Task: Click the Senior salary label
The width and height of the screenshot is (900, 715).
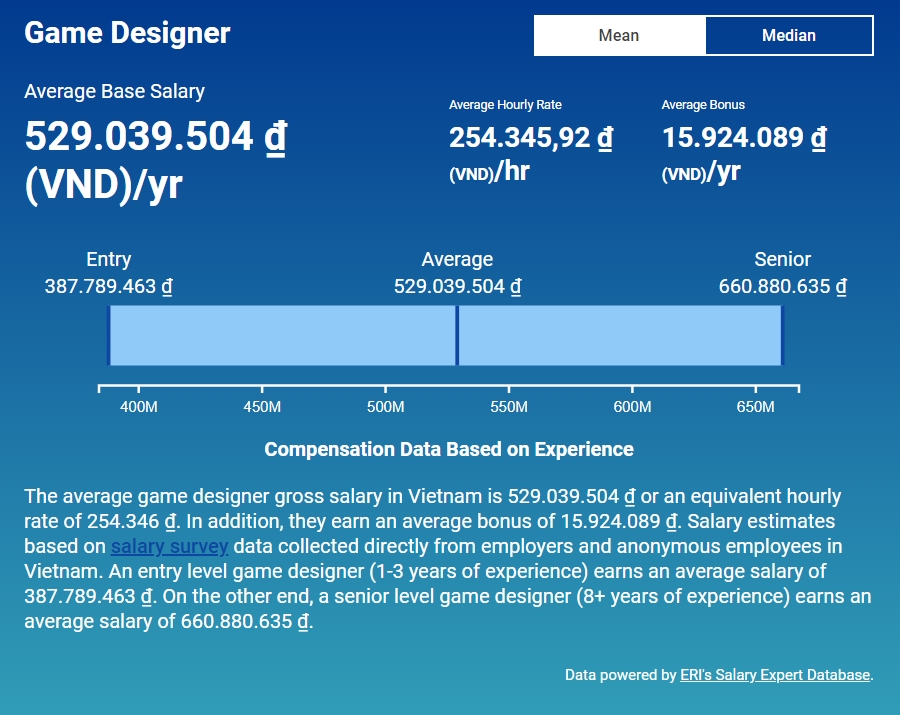Action: tap(782, 259)
